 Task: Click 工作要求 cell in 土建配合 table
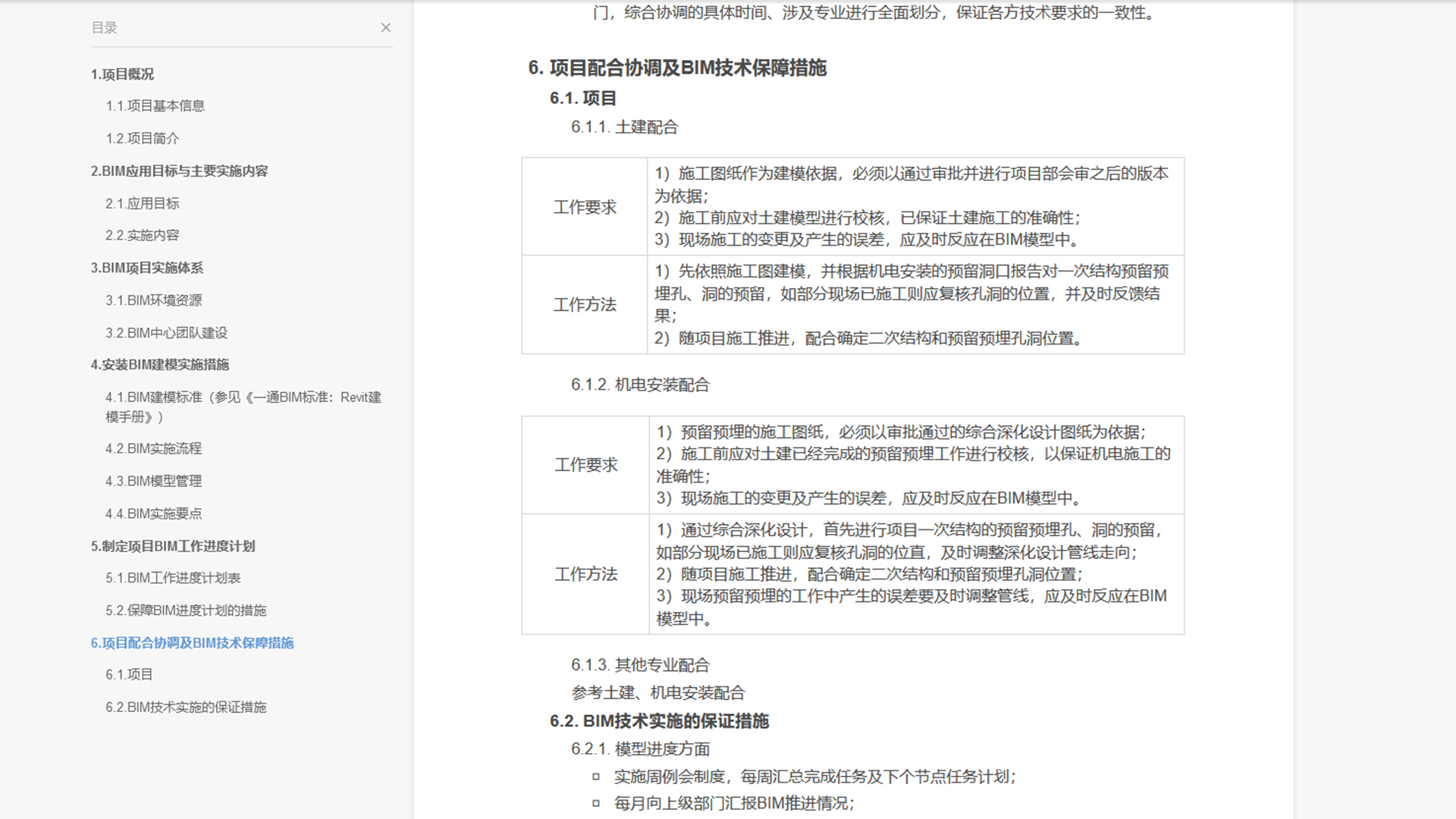pos(585,207)
